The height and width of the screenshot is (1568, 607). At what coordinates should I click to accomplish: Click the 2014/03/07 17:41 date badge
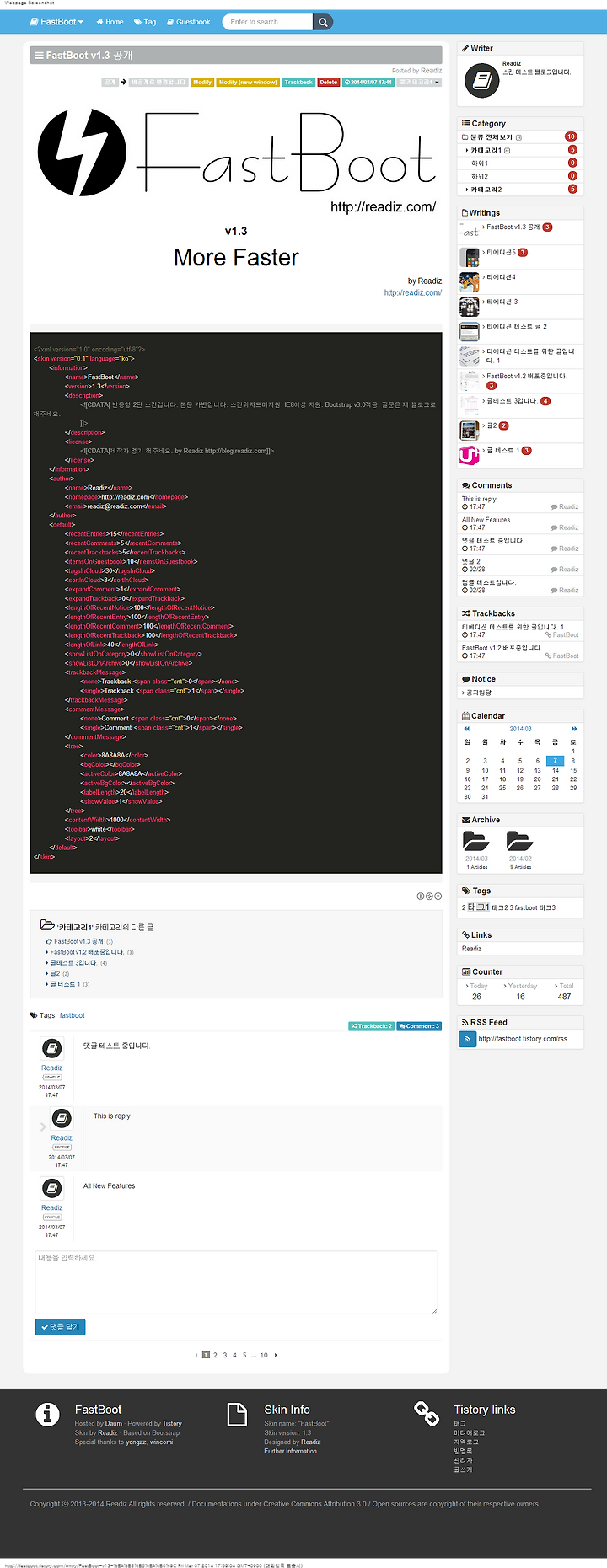[x=368, y=83]
